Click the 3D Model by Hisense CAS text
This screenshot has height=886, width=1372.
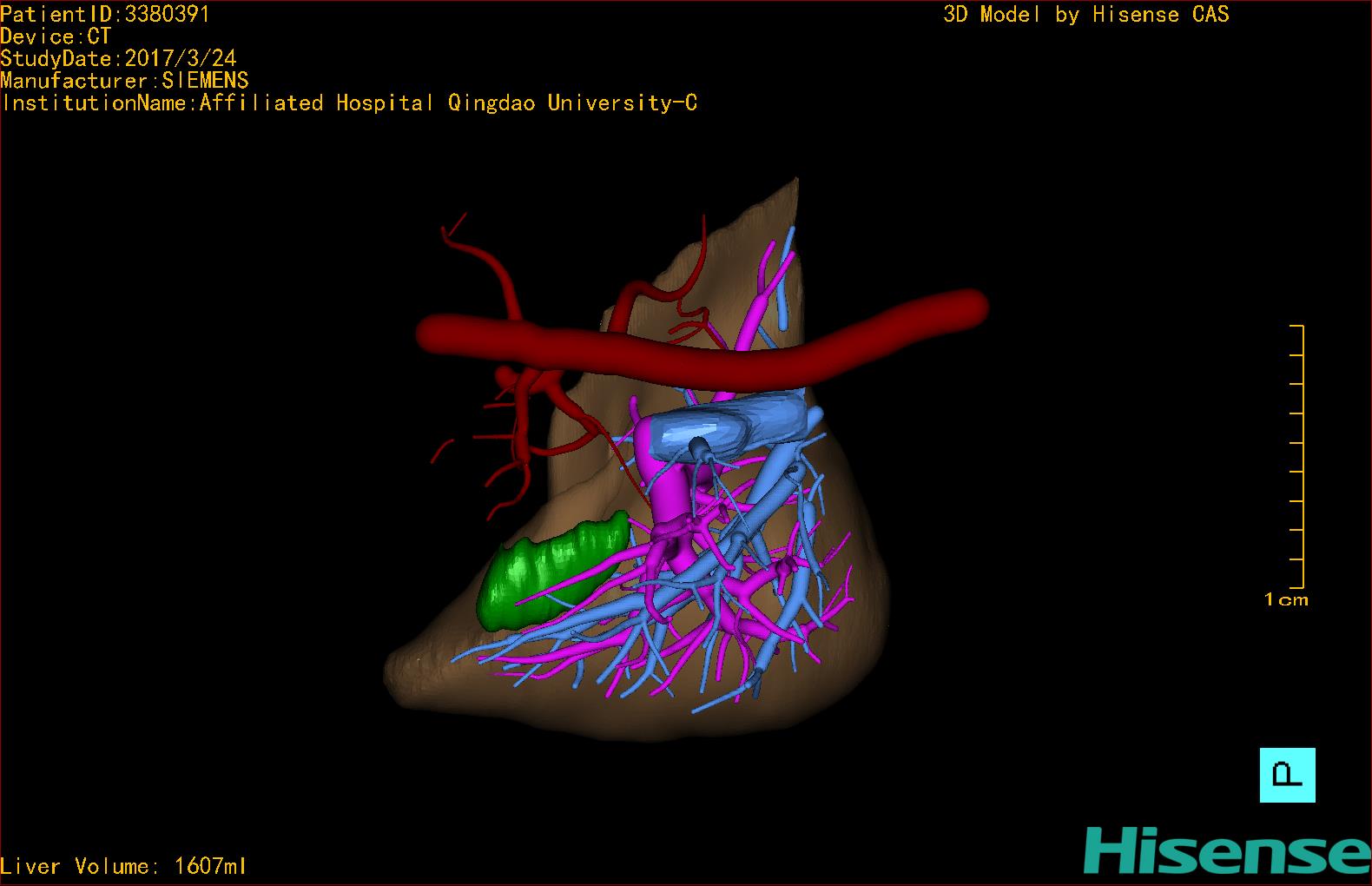click(x=1086, y=14)
